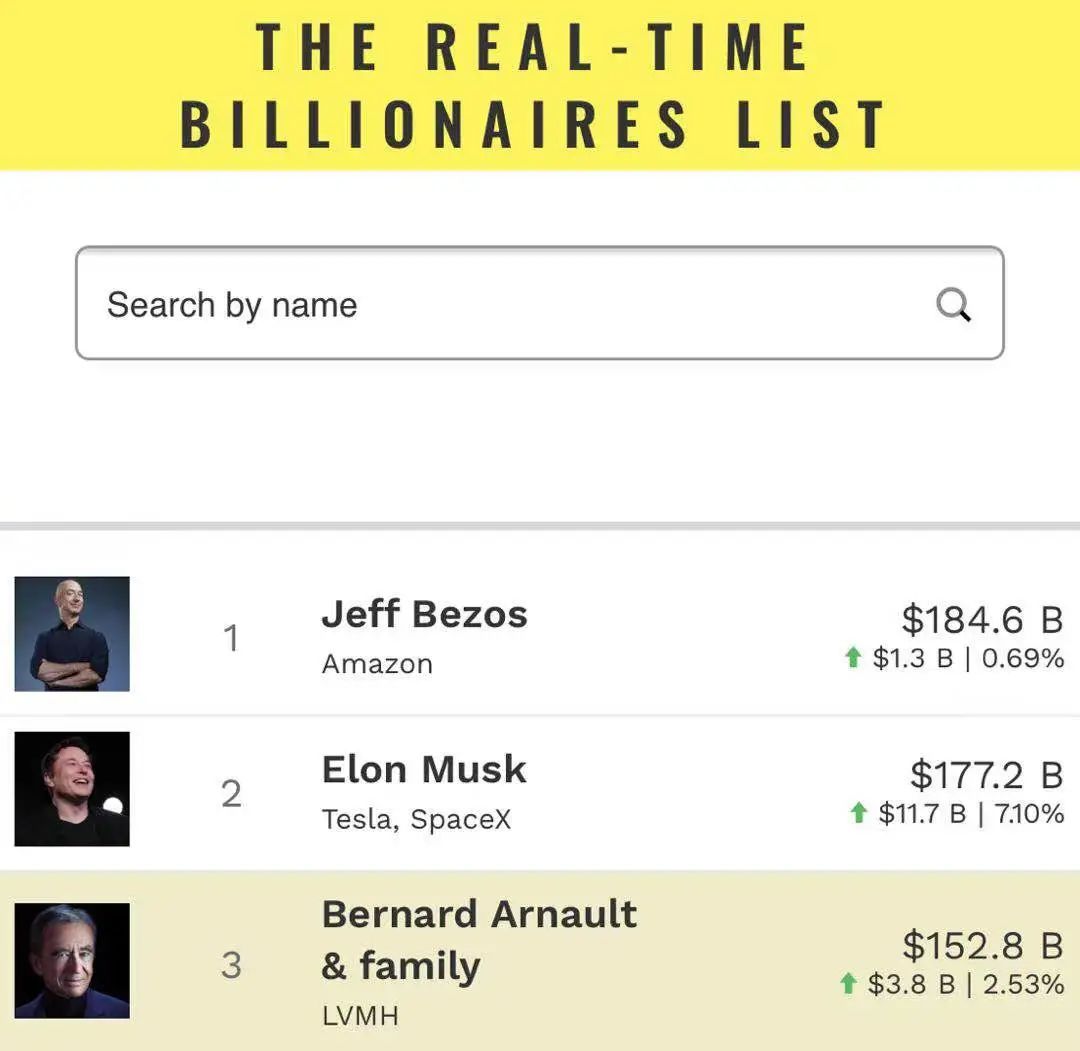Click the $184.6 B net worth

point(981,620)
